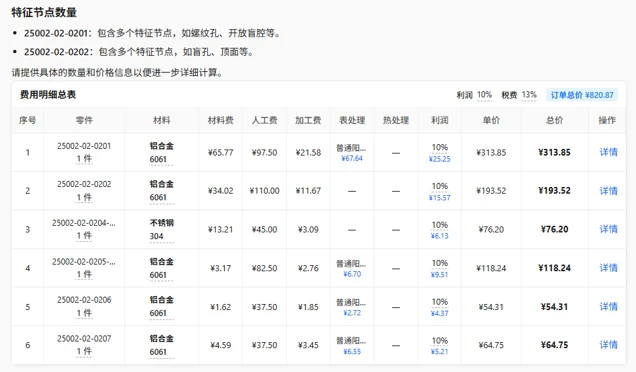
Task: Click total price ¥313.85 in bold
Action: point(554,152)
